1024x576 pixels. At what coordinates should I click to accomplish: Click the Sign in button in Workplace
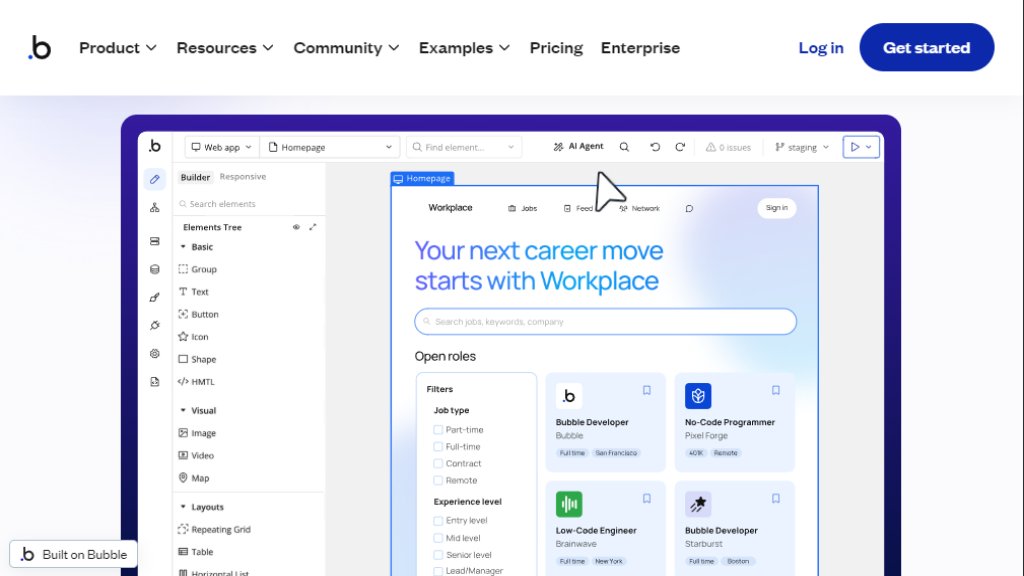coord(776,208)
